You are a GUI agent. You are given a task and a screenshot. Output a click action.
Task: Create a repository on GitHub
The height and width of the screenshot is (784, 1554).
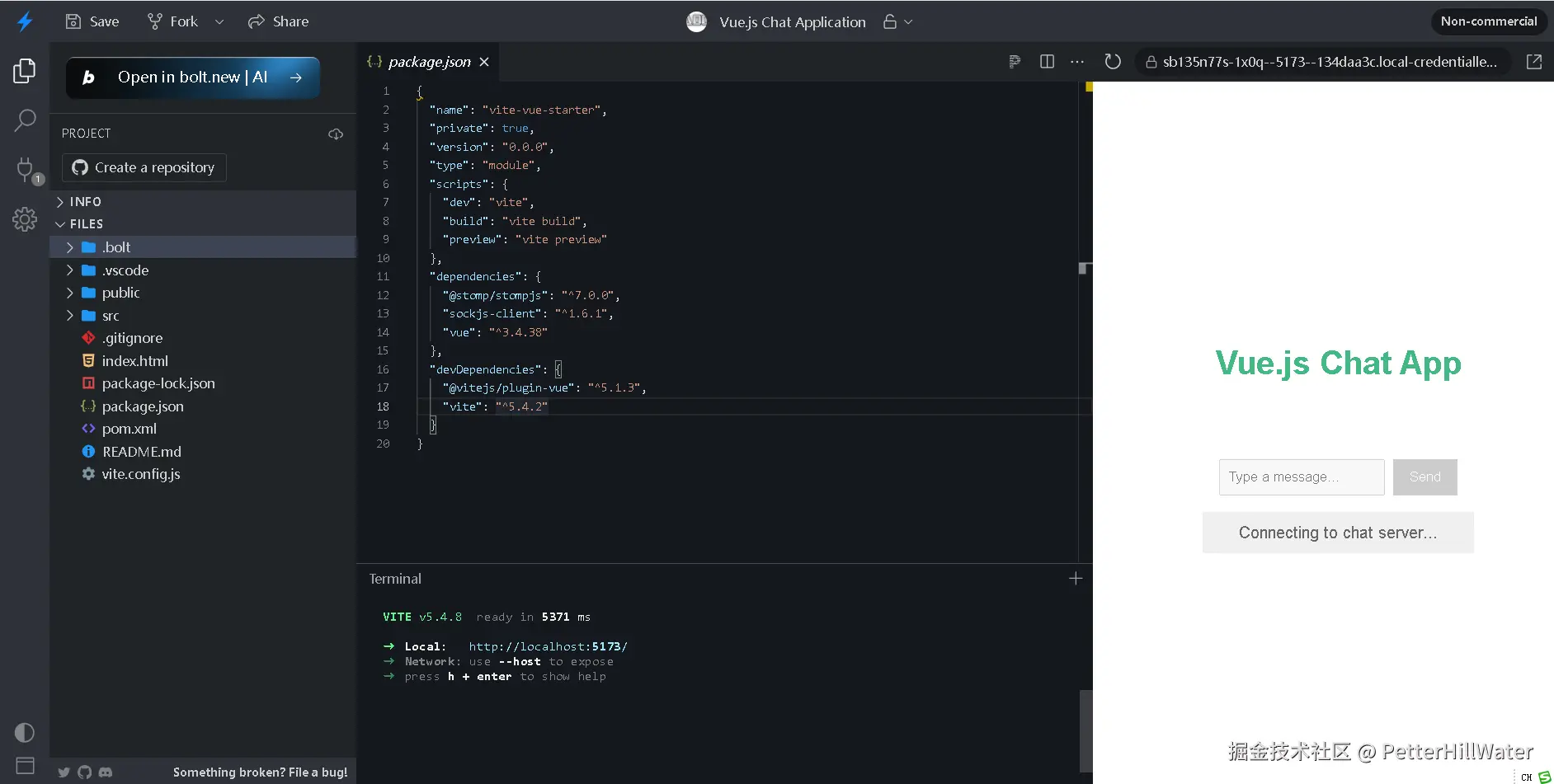point(144,167)
